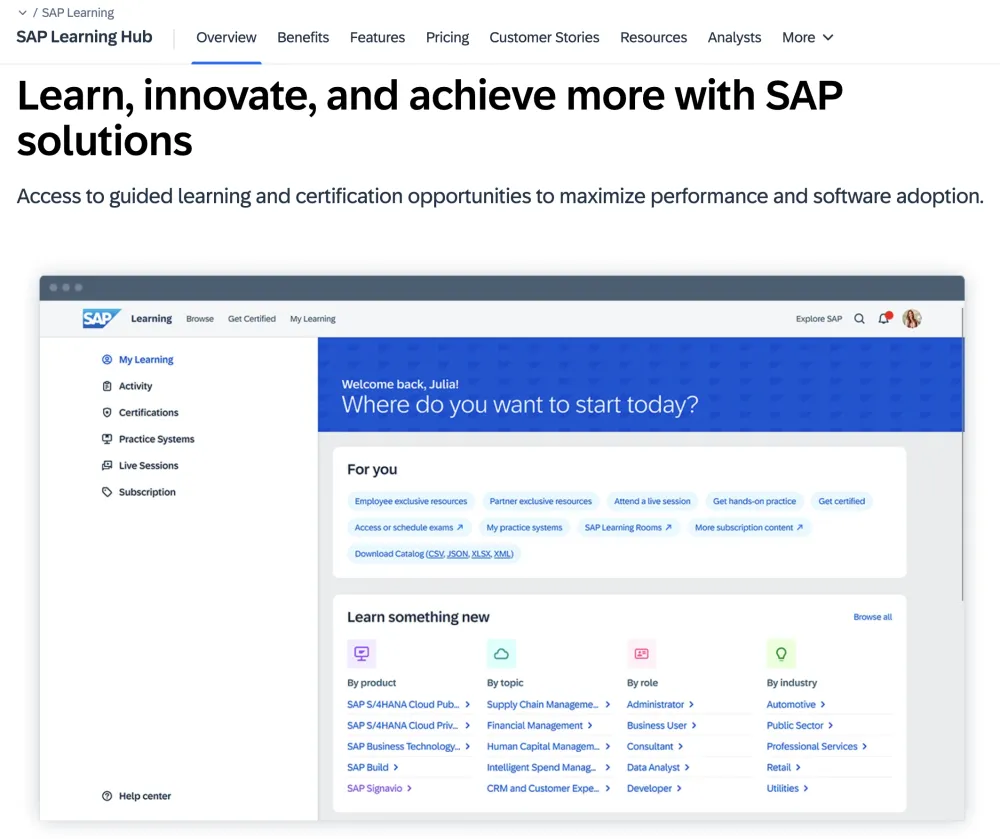This screenshot has height=839, width=1000.
Task: Click the Browse all link
Action: tap(872, 617)
